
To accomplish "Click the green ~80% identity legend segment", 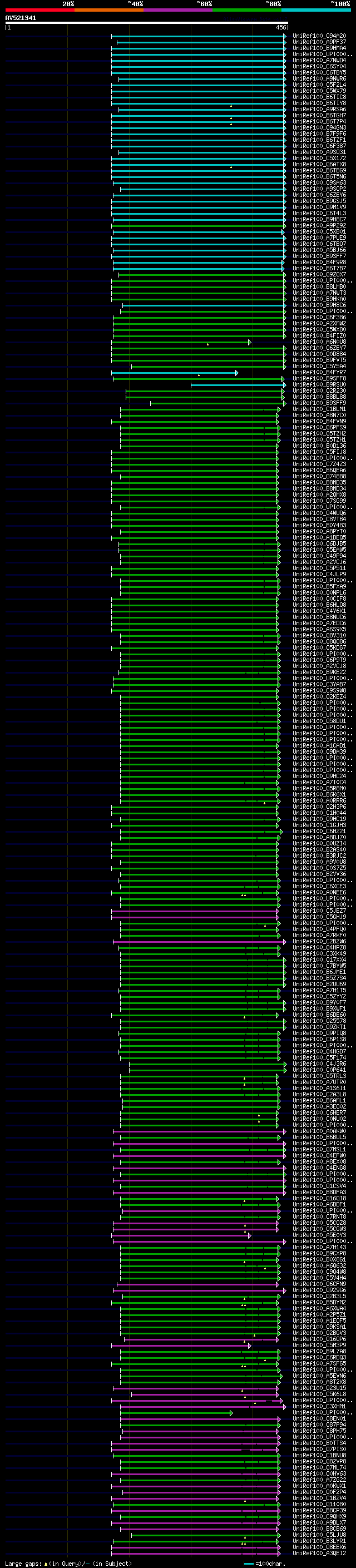I will [x=247, y=10].
